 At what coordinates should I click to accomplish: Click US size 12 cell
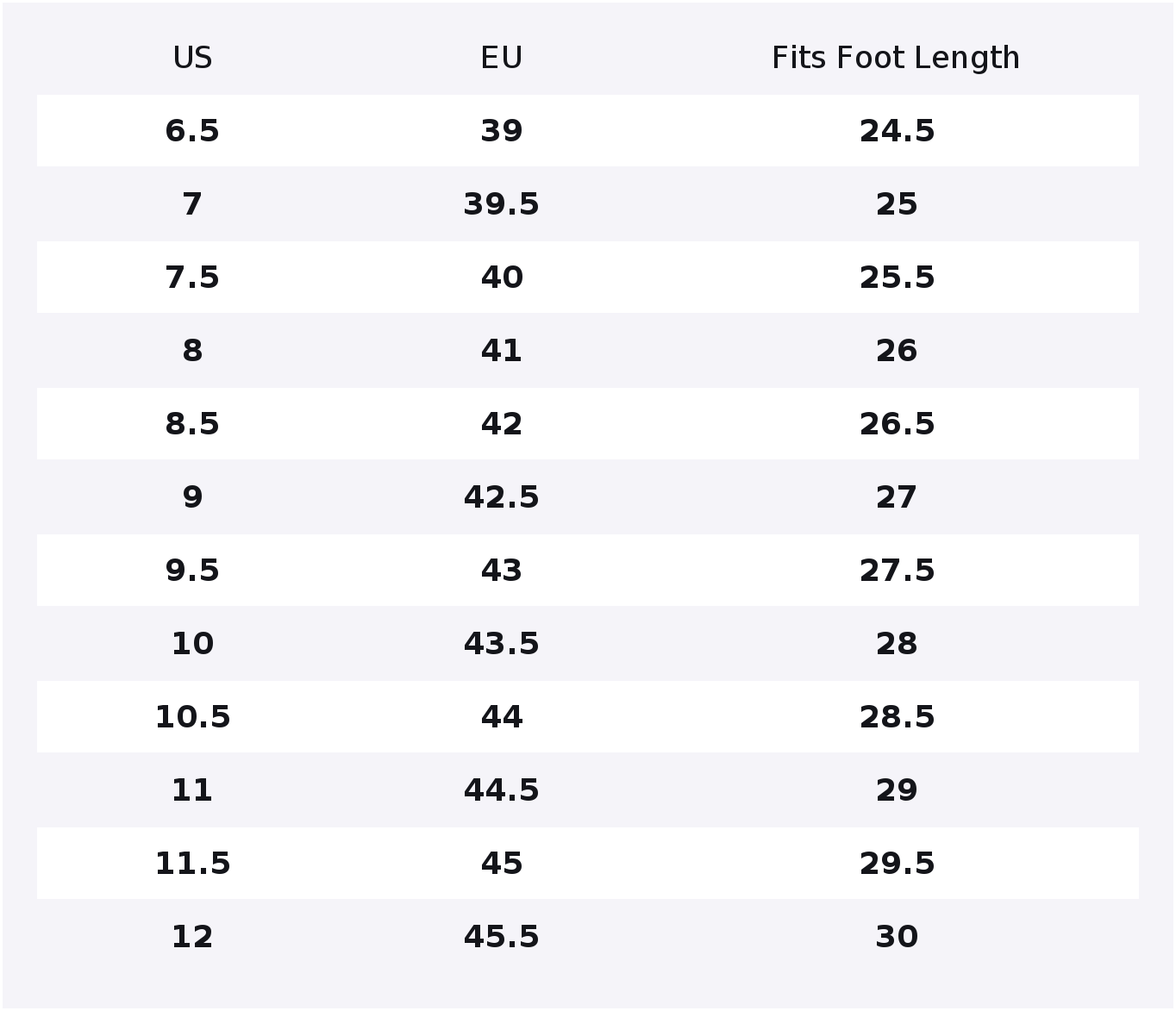pyautogui.click(x=192, y=937)
